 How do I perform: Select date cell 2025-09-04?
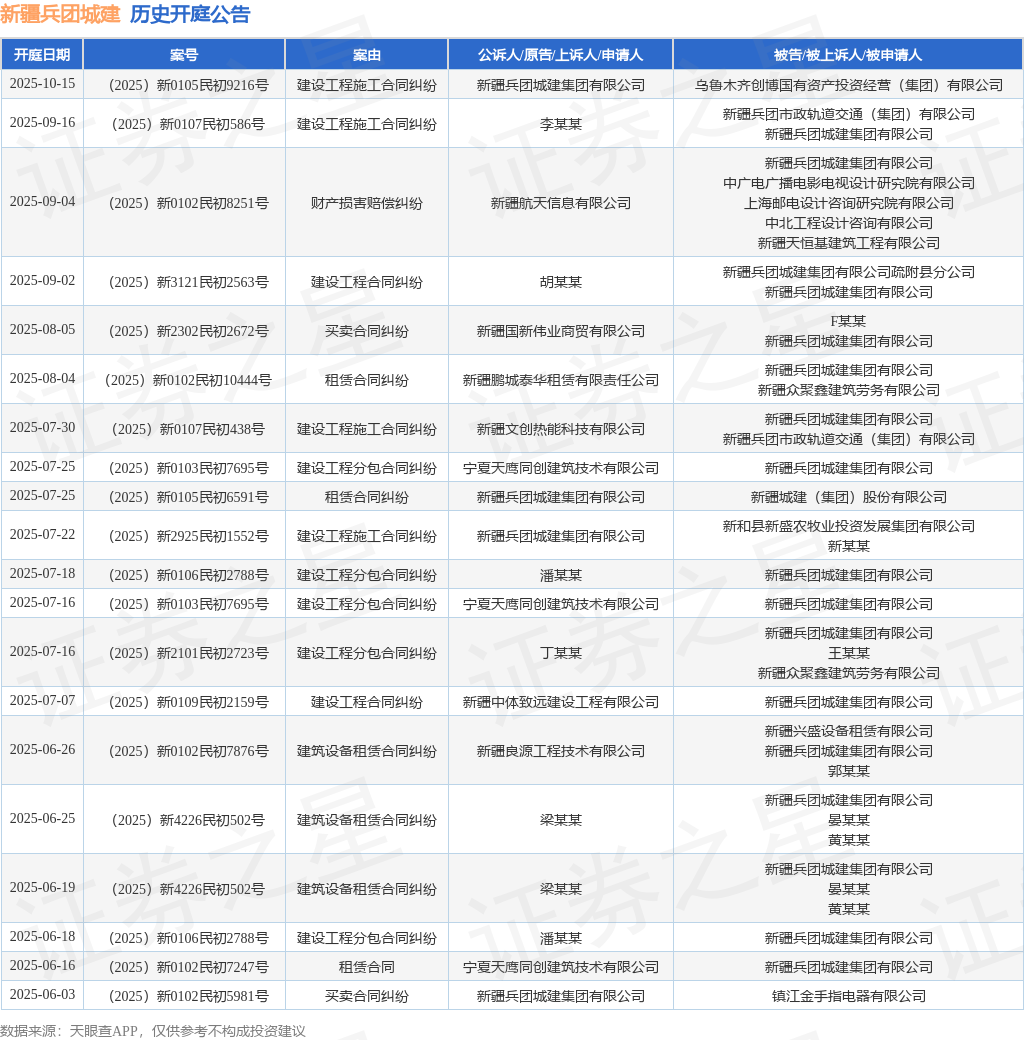tap(42, 202)
